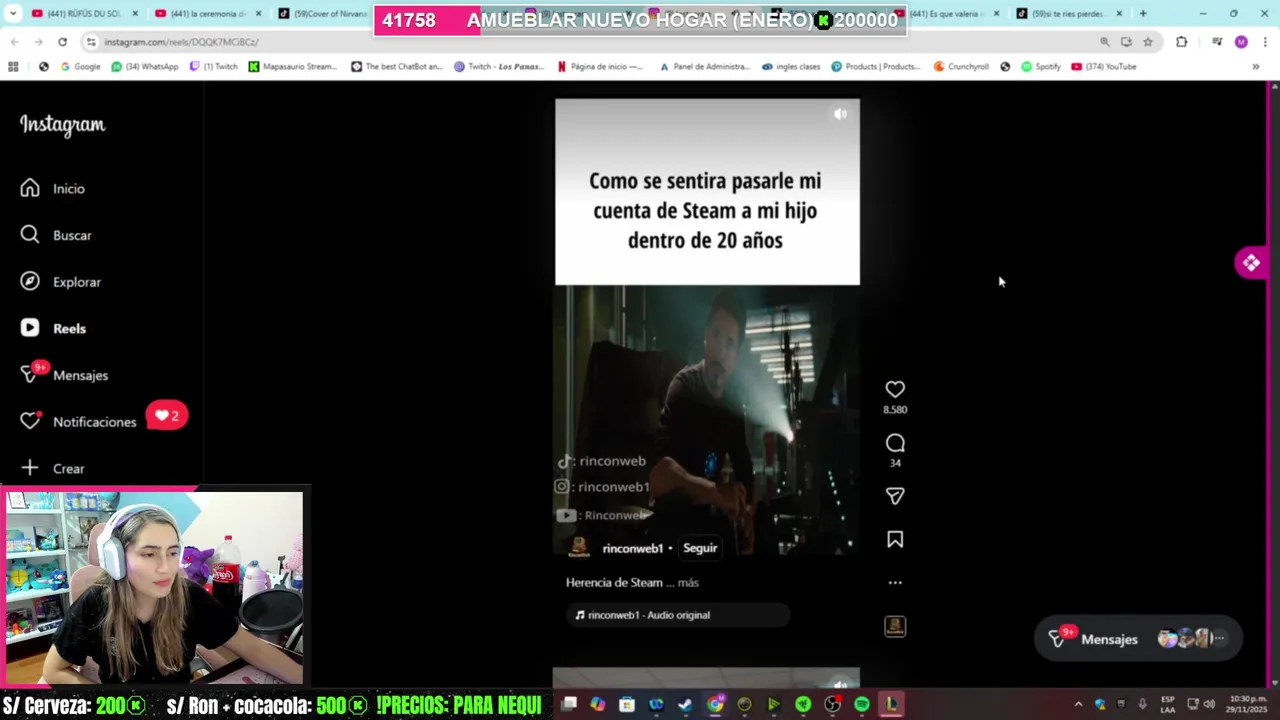This screenshot has width=1280, height=720.
Task: Follow rinconweb1 with Seguir button
Action: (700, 548)
